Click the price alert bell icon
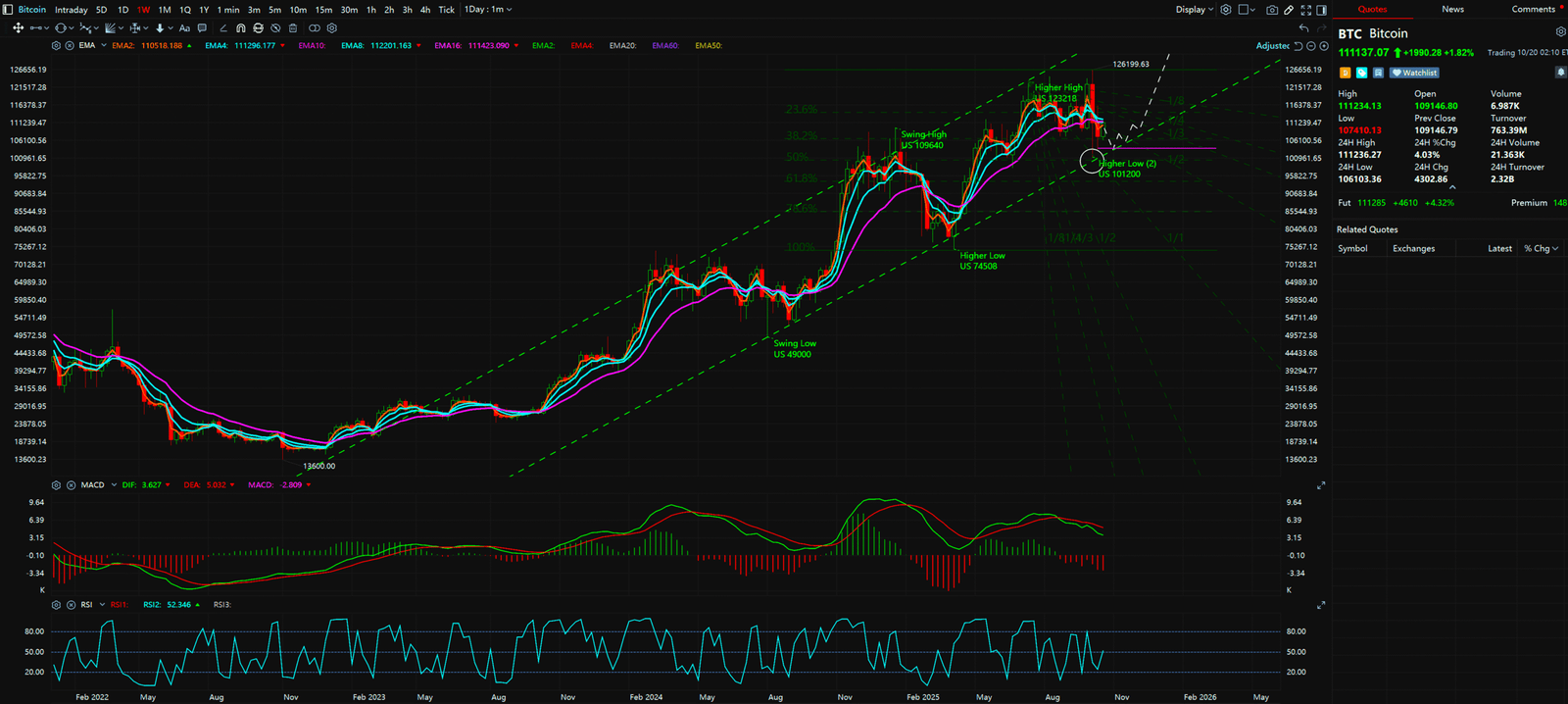This screenshot has height=704, width=1568. (x=1560, y=73)
